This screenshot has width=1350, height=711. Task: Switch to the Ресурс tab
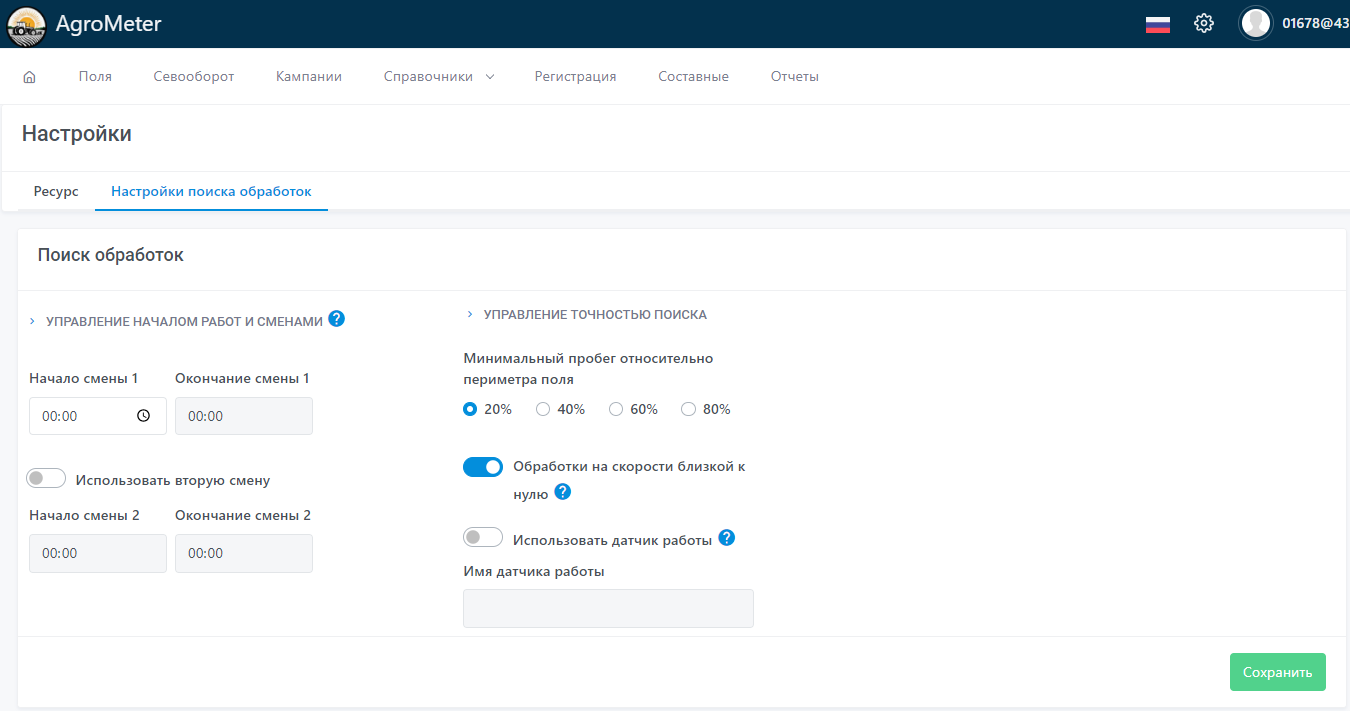[56, 191]
